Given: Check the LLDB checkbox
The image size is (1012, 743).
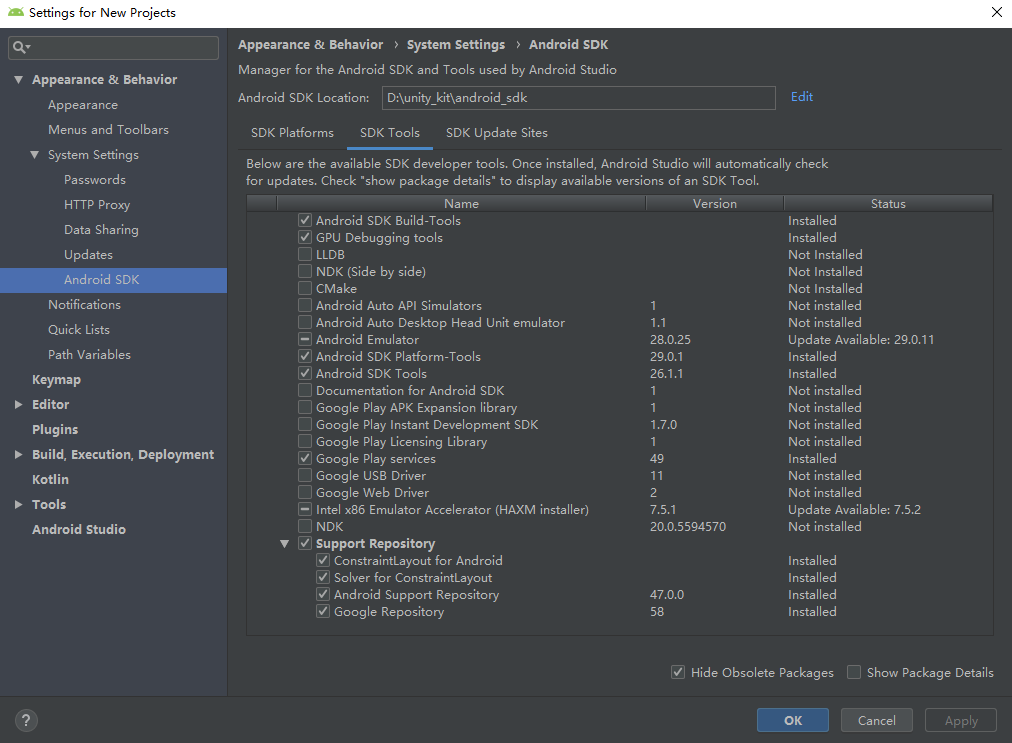Looking at the screenshot, I should click(305, 254).
